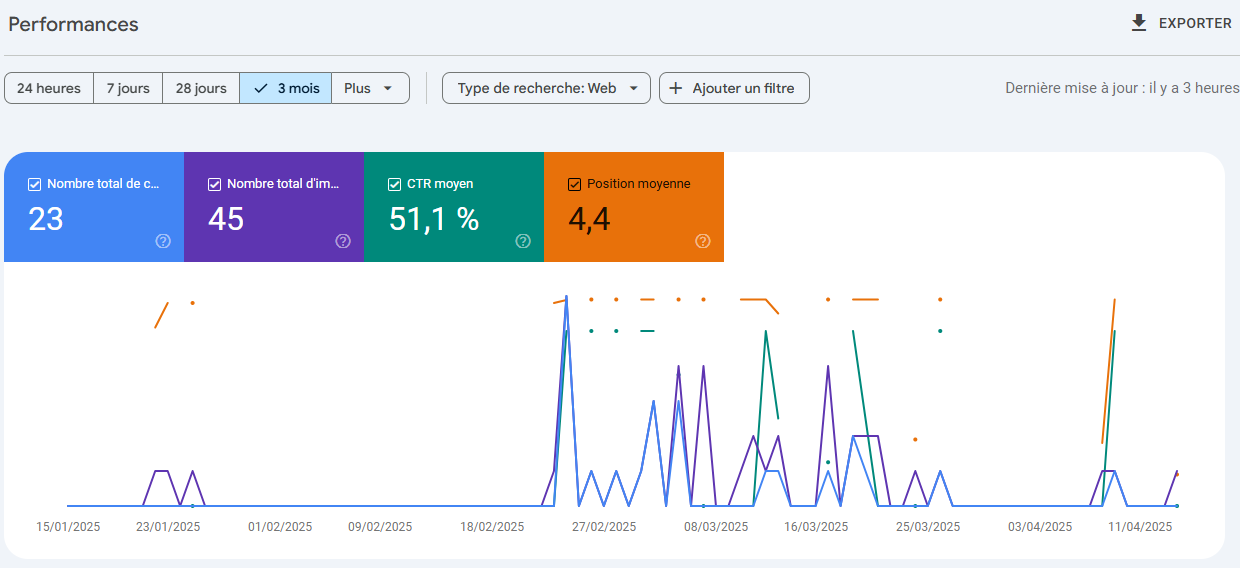1240x568 pixels.
Task: Uncheck the Nombre total de clics checkbox
Action: (x=34, y=184)
